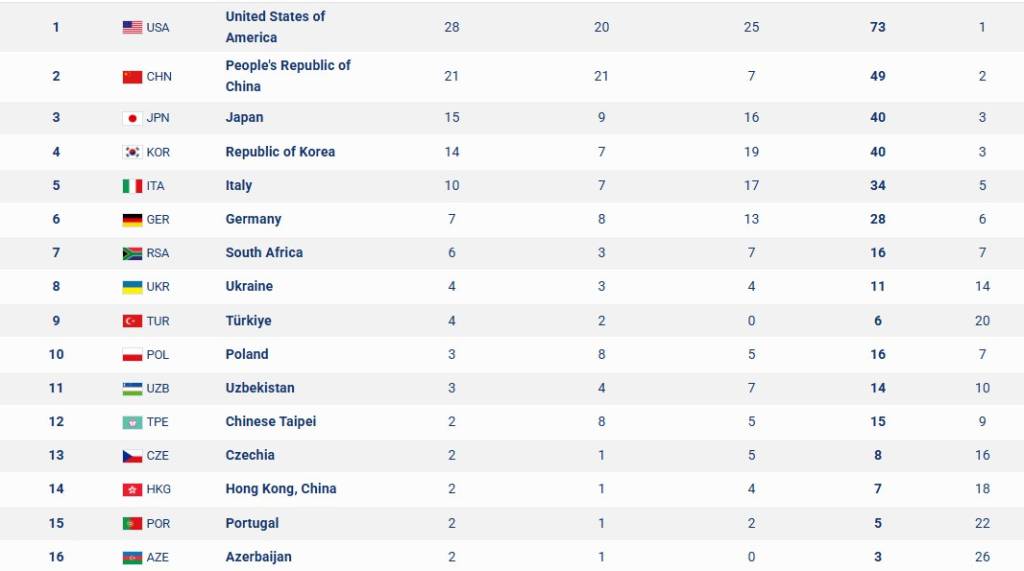Viewport: 1024px width, 571px height.
Task: Click the Azerbaijan flag icon
Action: pos(132,557)
